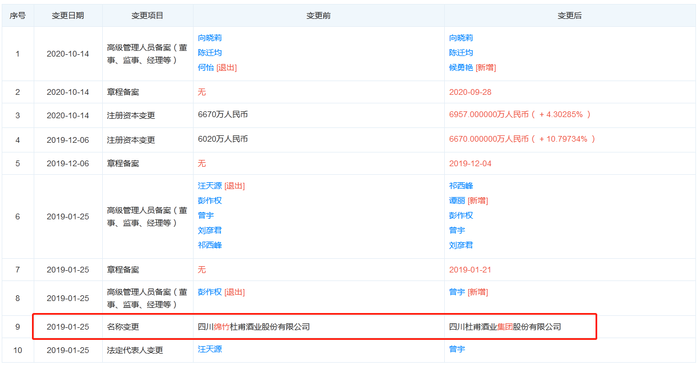Click 名称变更 in row 9
This screenshot has width=700, height=365.
coord(123,327)
